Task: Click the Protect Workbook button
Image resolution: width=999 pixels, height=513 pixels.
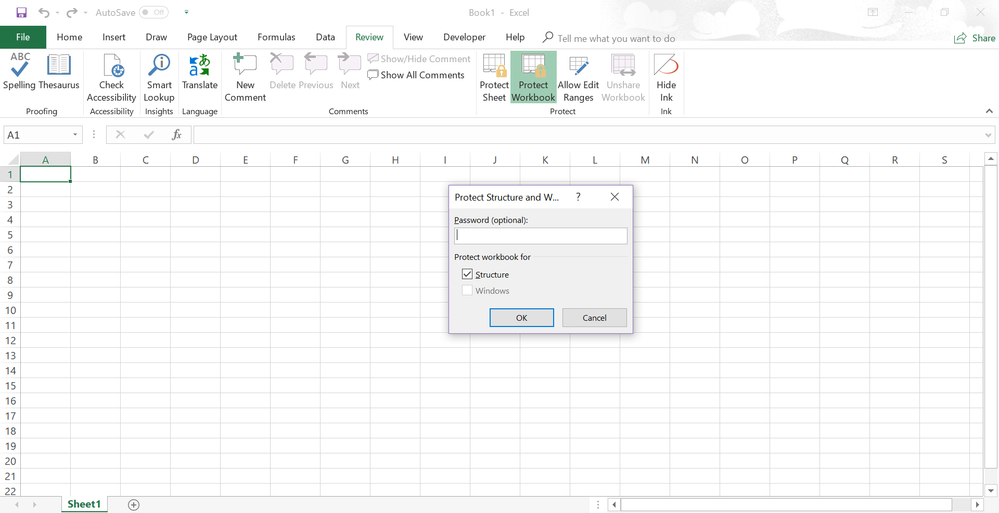Action: coord(533,78)
